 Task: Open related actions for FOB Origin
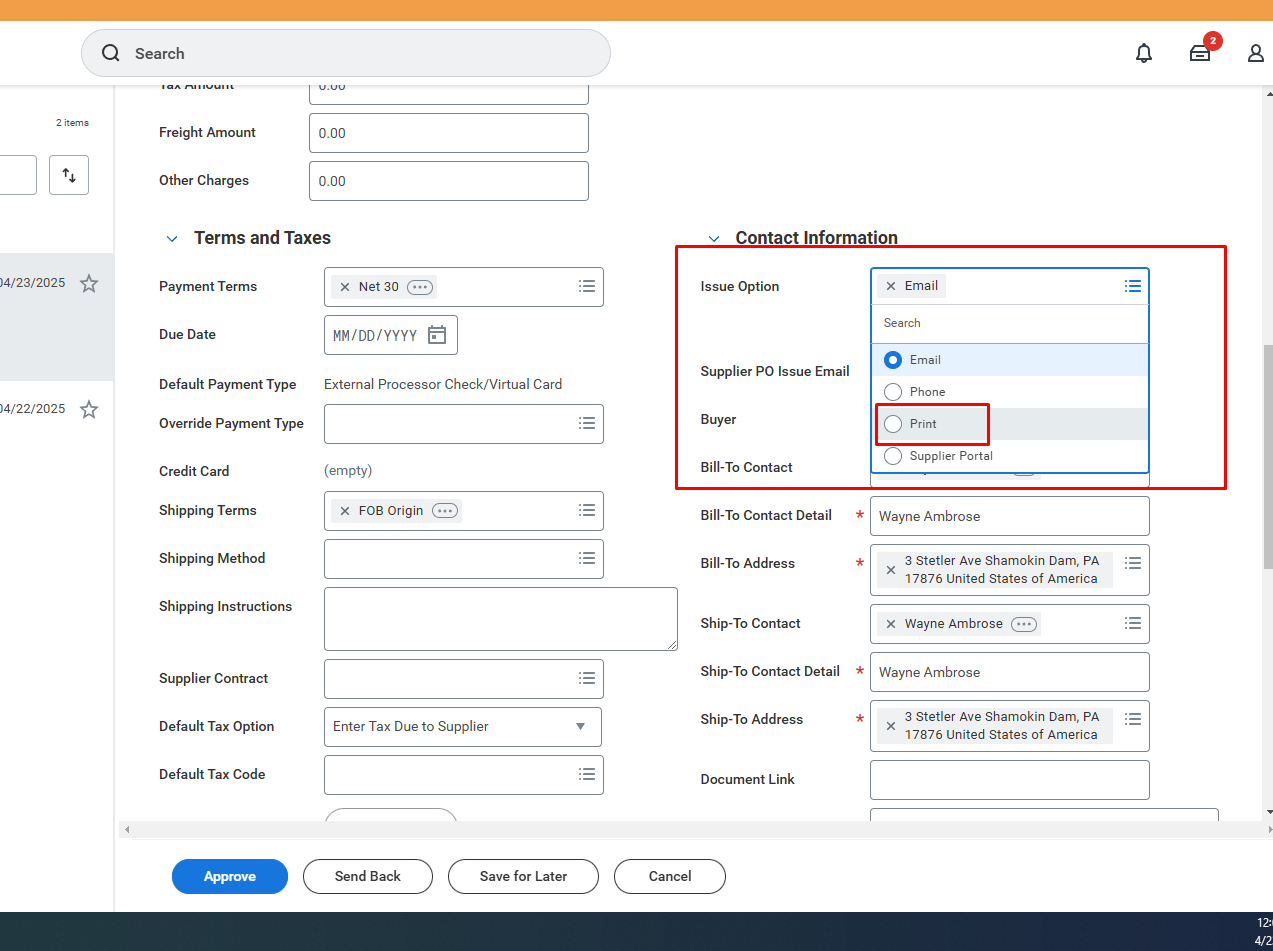[445, 511]
